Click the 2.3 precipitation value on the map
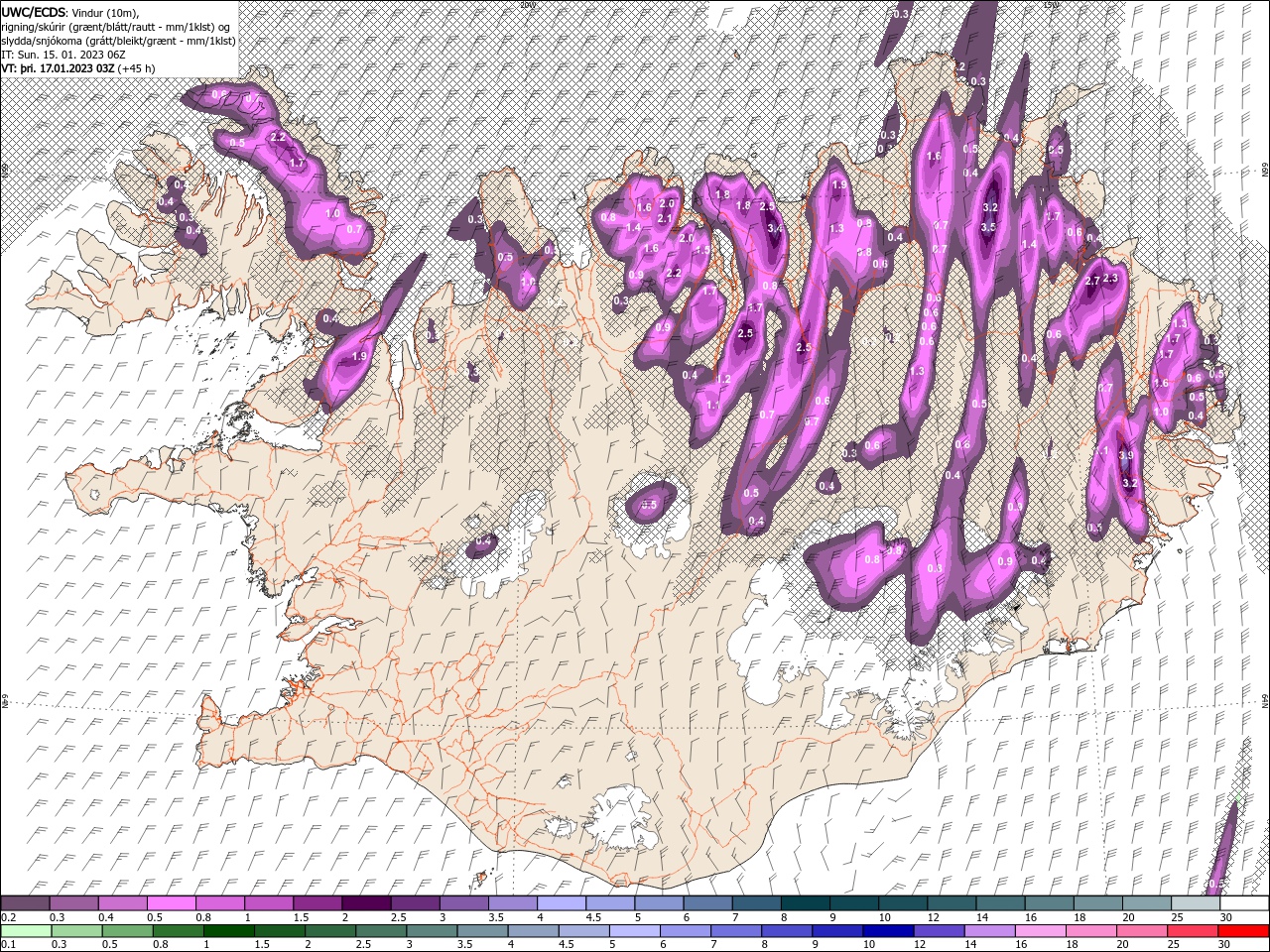This screenshot has height=952, width=1270. click(x=1110, y=279)
